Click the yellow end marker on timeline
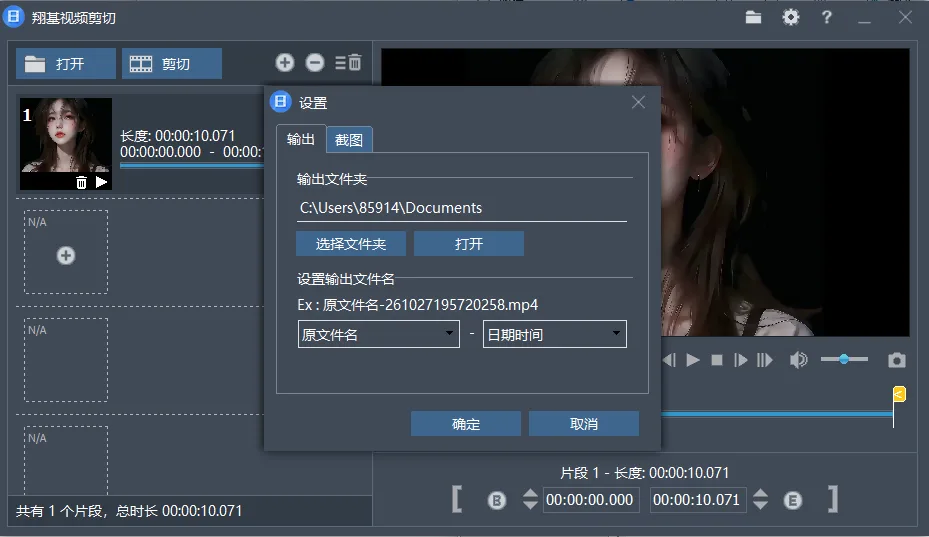The height and width of the screenshot is (537, 929). pos(899,394)
